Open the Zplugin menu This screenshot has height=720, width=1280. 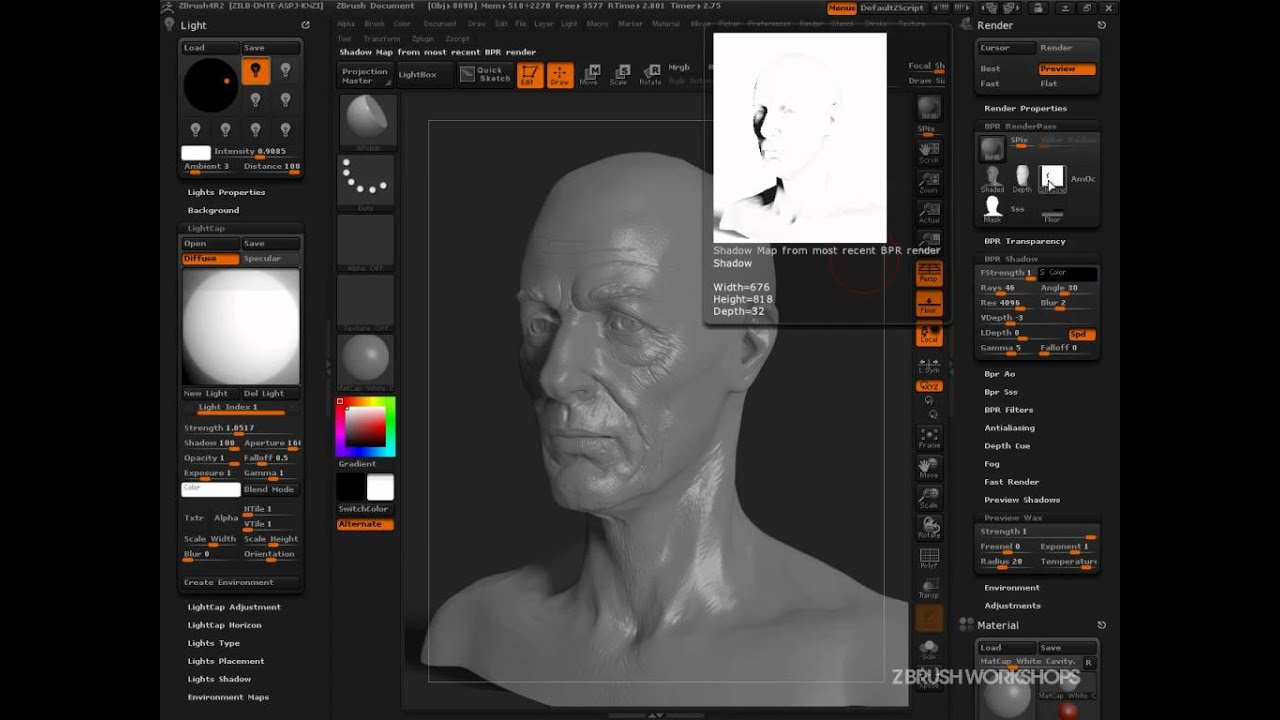tap(422, 38)
